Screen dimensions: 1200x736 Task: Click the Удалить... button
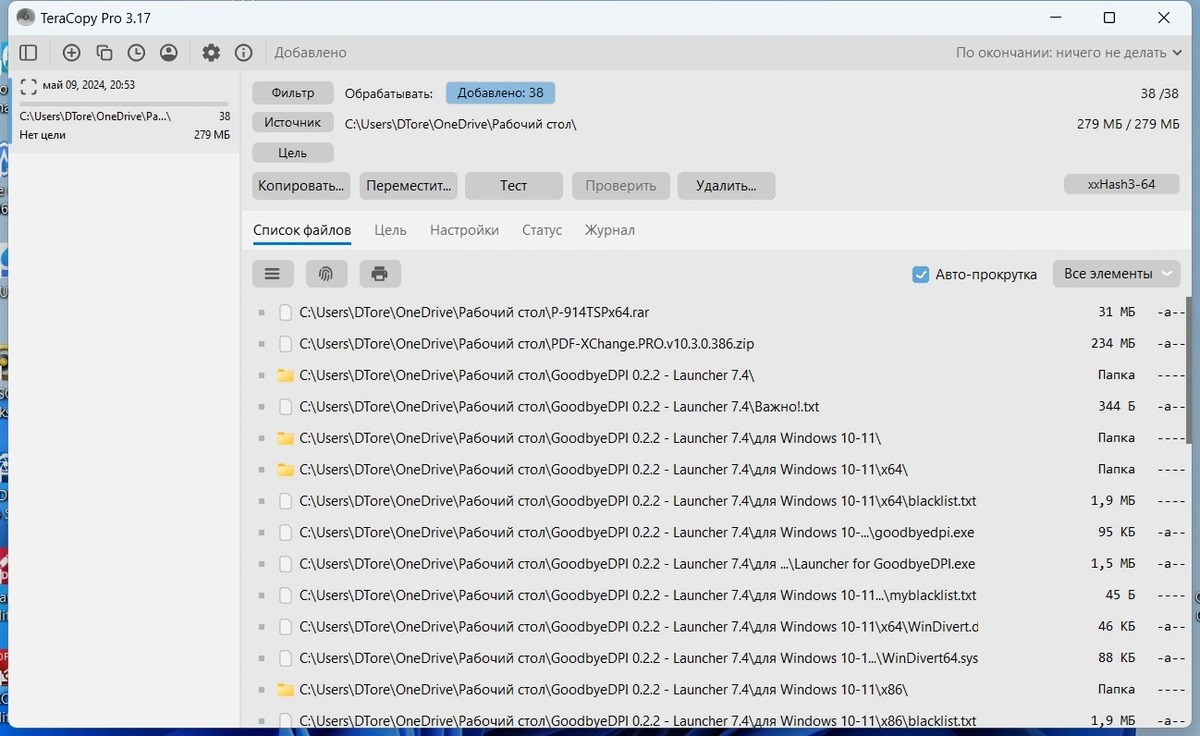coord(726,186)
